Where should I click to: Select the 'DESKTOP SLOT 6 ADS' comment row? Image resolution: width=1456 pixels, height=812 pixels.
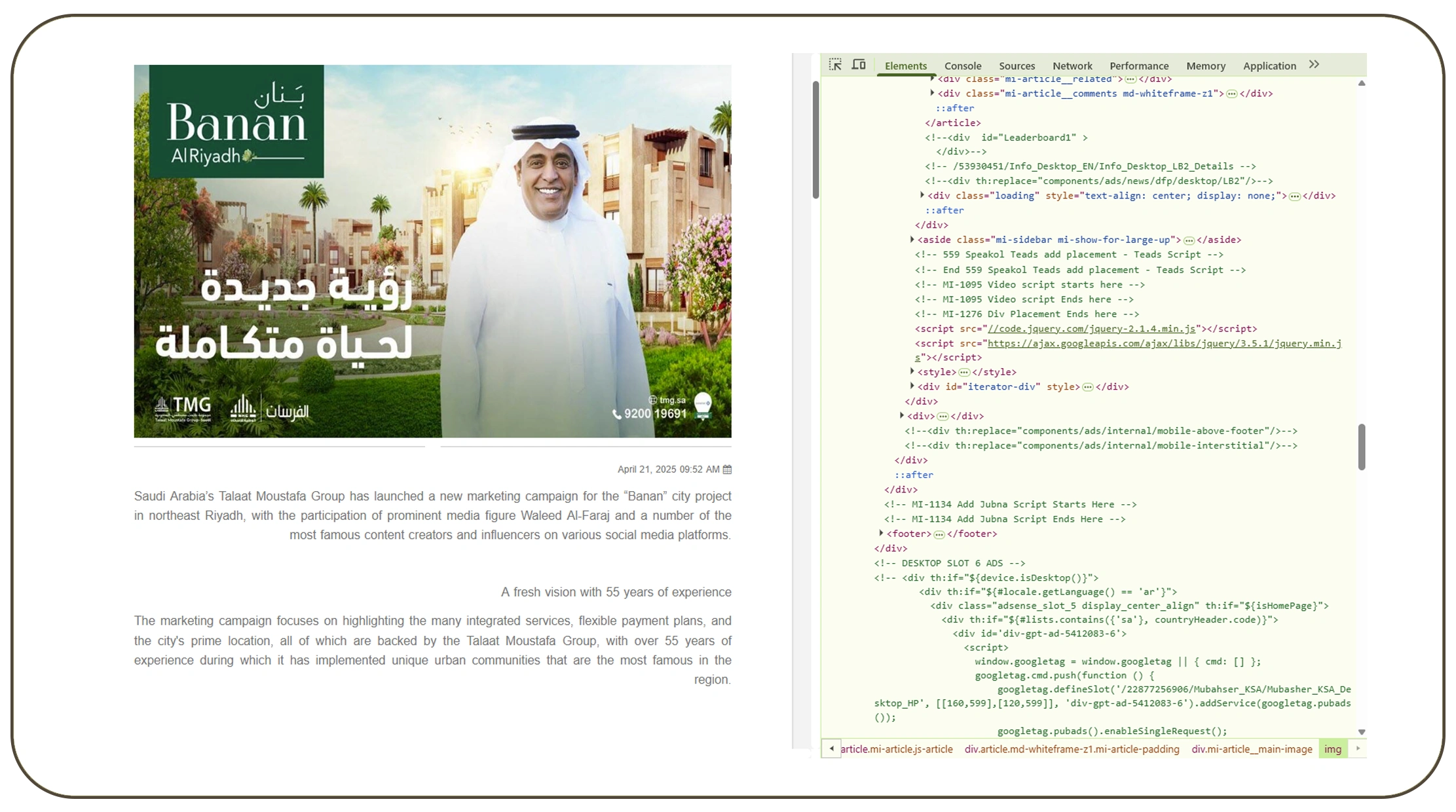950,563
